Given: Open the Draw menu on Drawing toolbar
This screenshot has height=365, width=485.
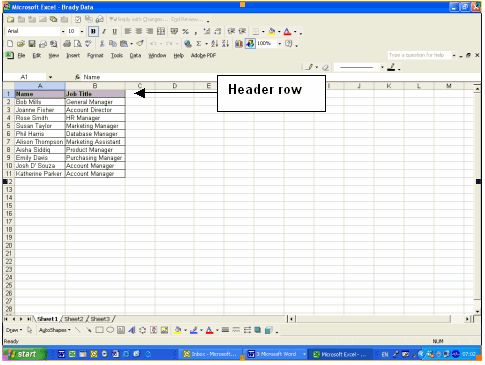Looking at the screenshot, I should pos(14,330).
